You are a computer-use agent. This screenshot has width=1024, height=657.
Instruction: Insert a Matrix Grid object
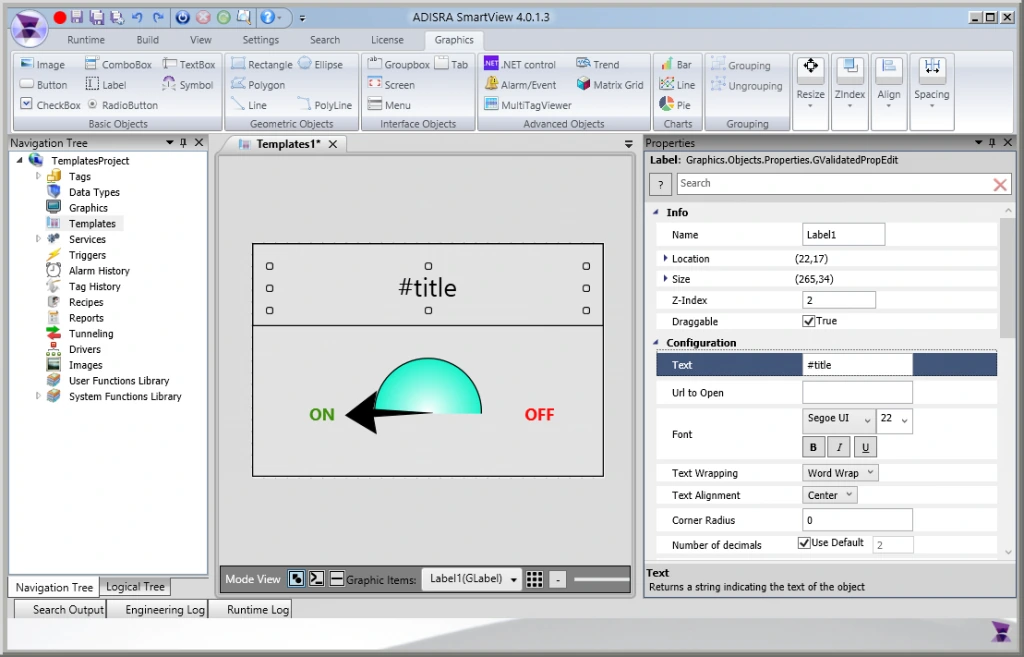tap(610, 84)
